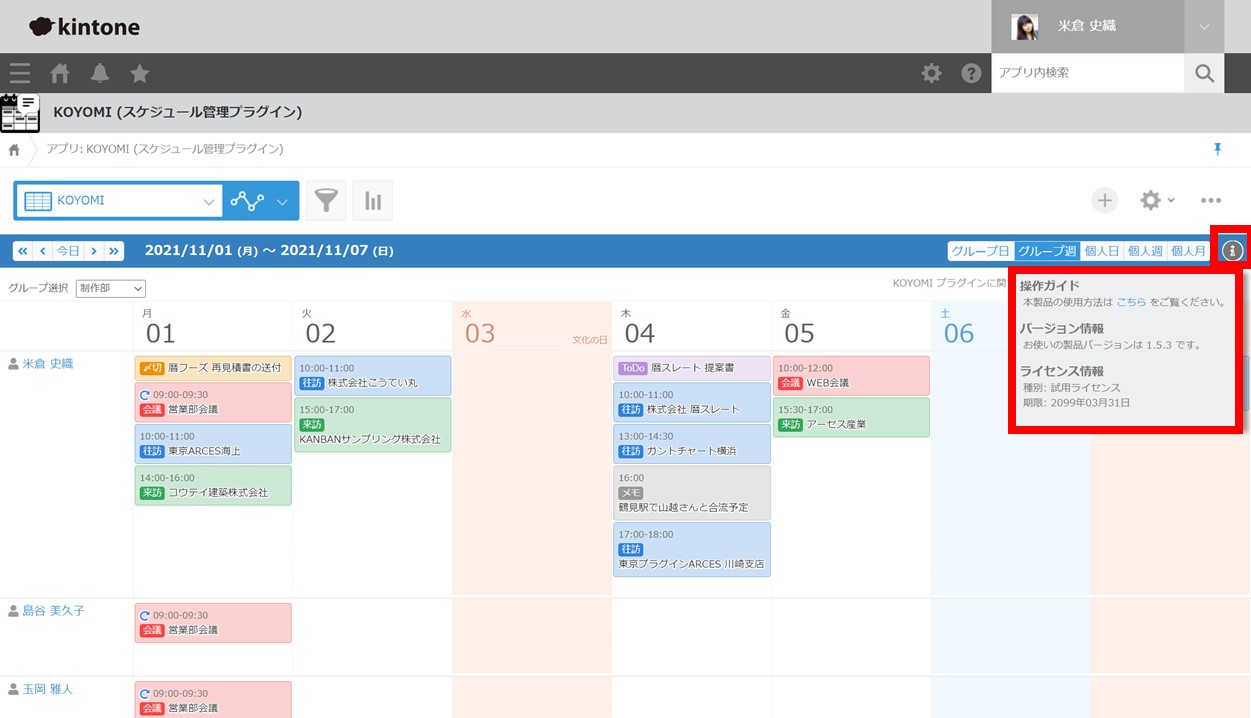This screenshot has width=1251, height=718.
Task: Open the 東京プラグインARCES 川崎支店 event
Action: click(692, 550)
